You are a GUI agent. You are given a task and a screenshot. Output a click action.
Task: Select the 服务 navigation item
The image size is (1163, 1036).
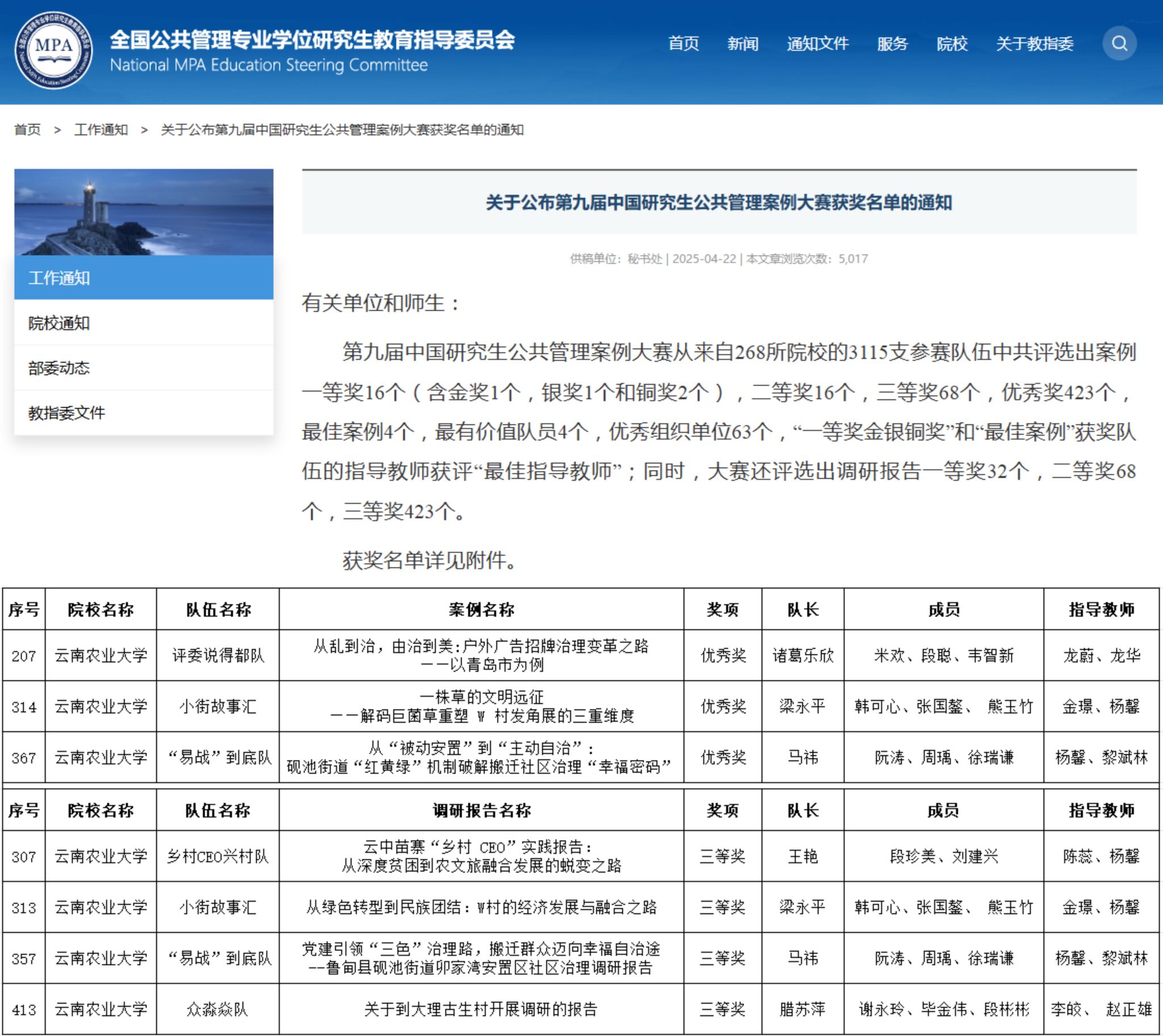tap(892, 44)
